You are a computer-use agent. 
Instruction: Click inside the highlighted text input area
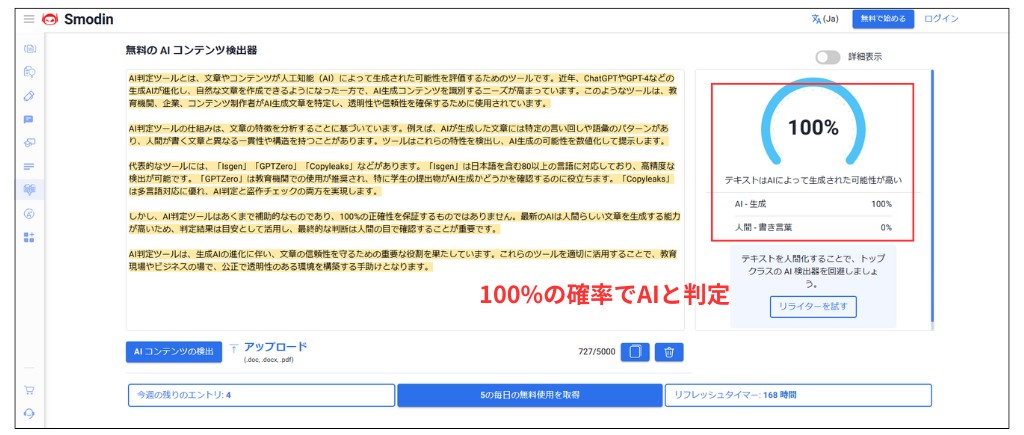(405, 199)
